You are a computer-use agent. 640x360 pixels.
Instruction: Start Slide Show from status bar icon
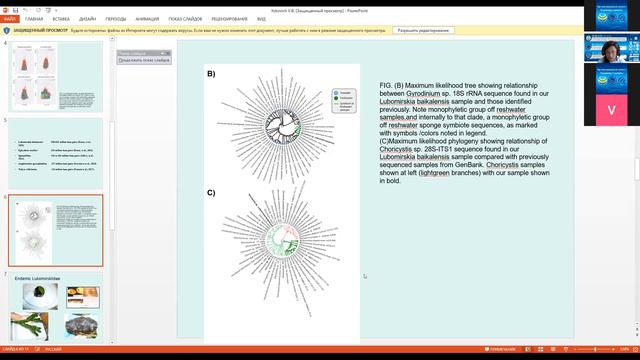(x=566, y=349)
